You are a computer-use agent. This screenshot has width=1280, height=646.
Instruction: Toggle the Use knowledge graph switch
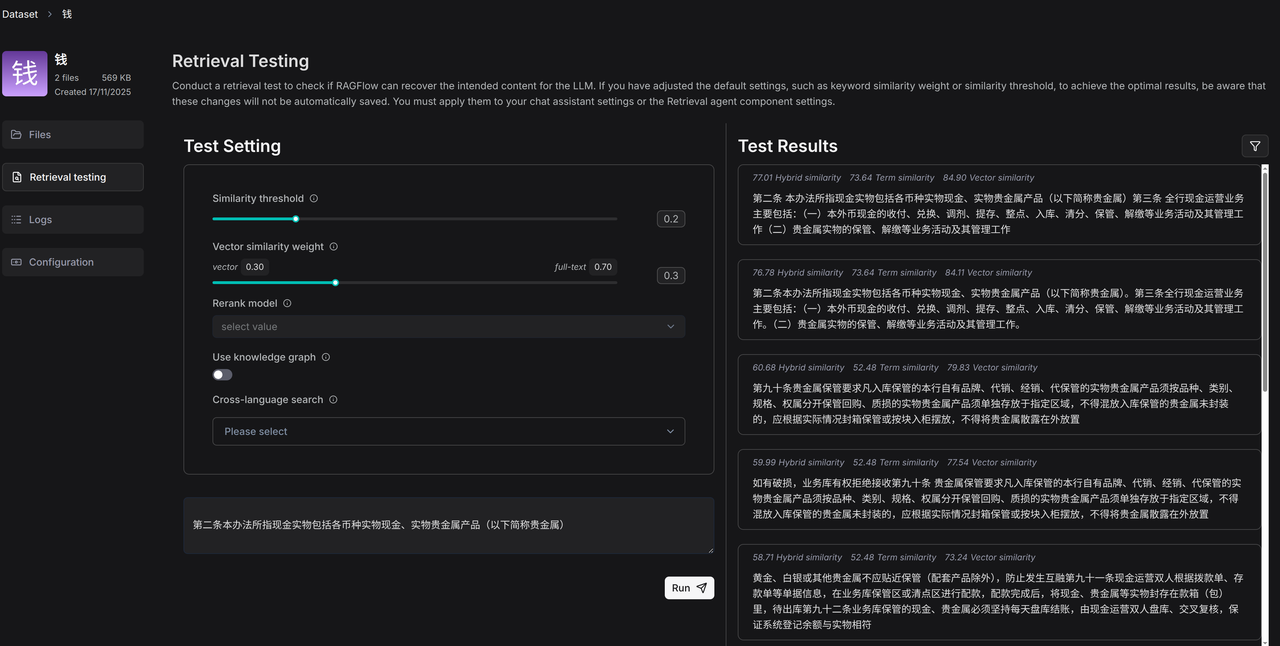pyautogui.click(x=222, y=375)
